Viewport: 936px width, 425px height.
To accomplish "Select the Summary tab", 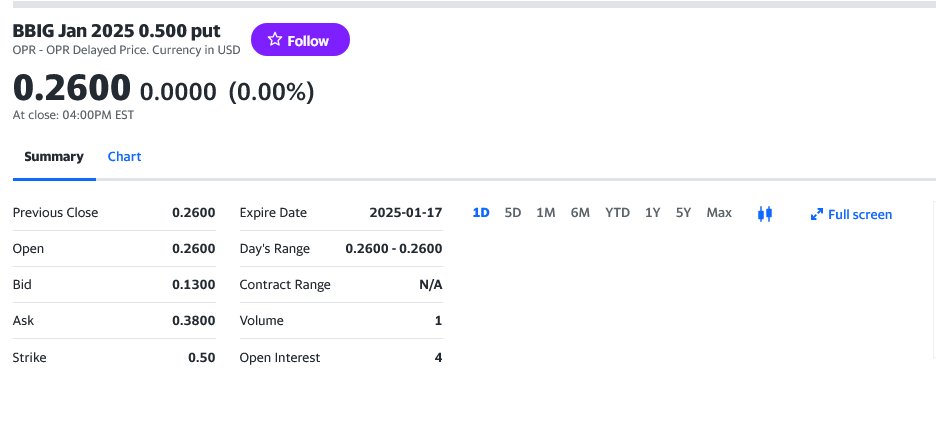I will tap(54, 156).
